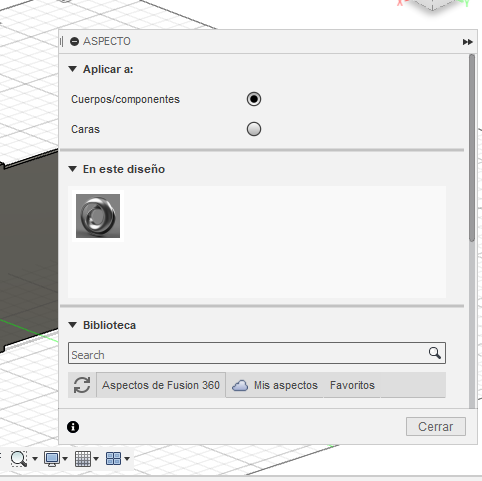
Task: Open zoom tool dropdown arrow
Action: coord(35,459)
